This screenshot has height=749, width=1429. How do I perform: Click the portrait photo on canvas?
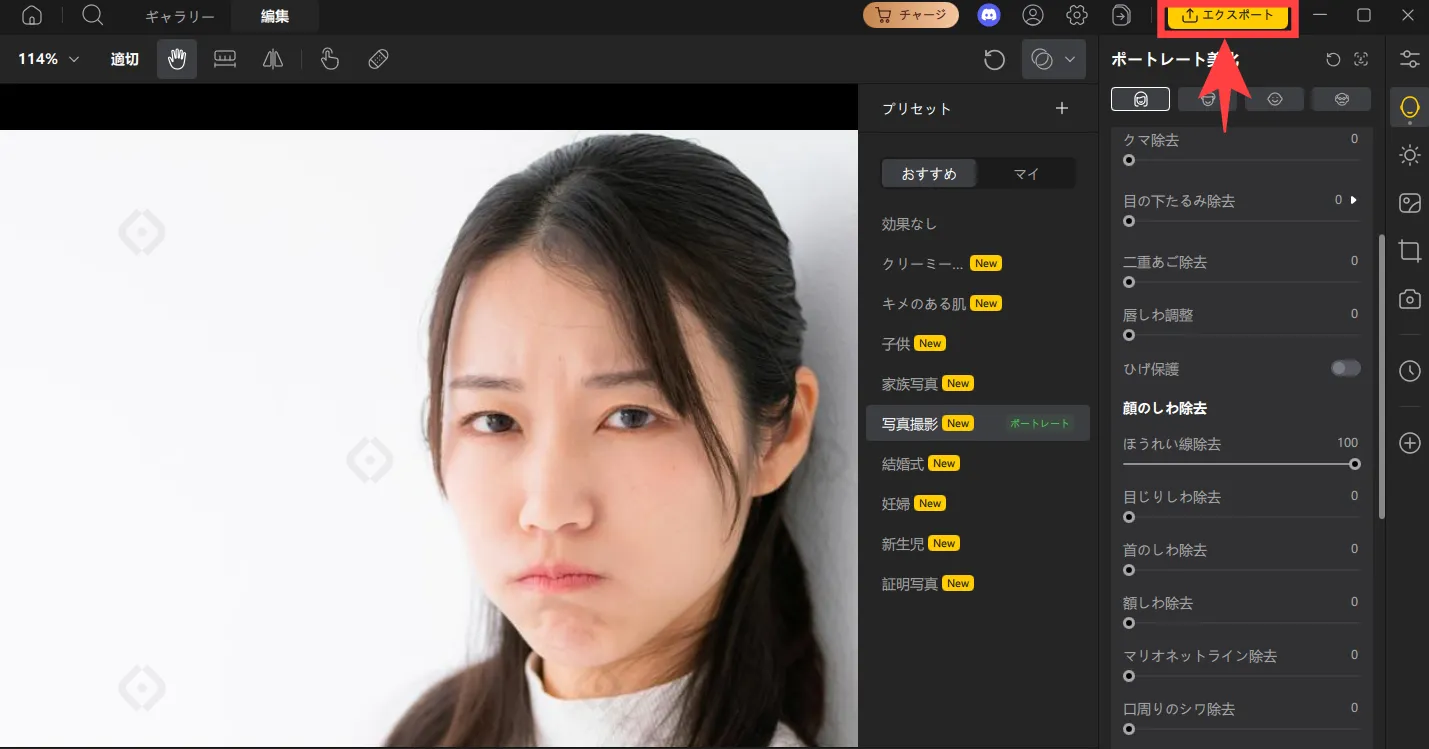coord(429,438)
